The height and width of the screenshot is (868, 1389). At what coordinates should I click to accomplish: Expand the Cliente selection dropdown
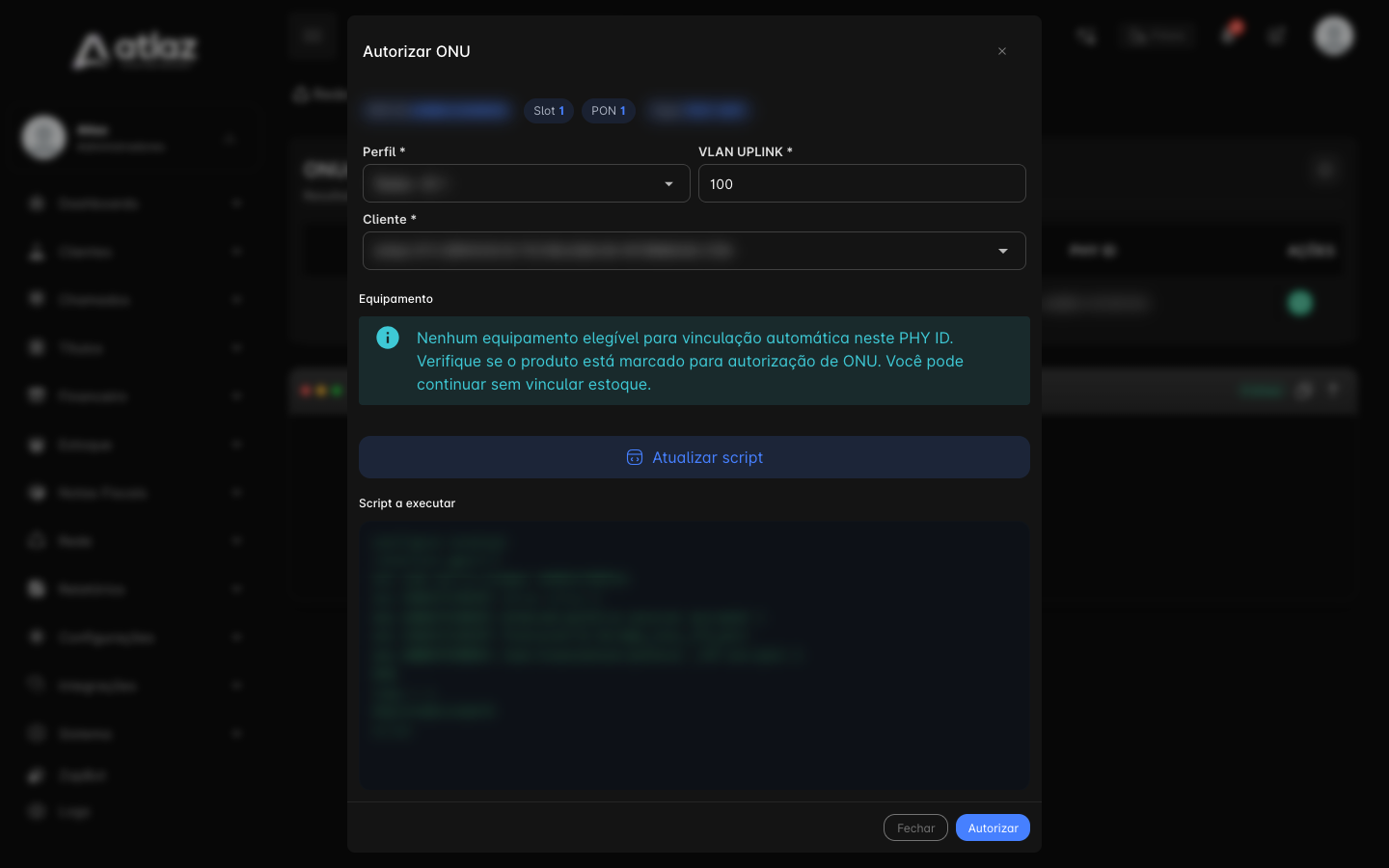(x=694, y=251)
